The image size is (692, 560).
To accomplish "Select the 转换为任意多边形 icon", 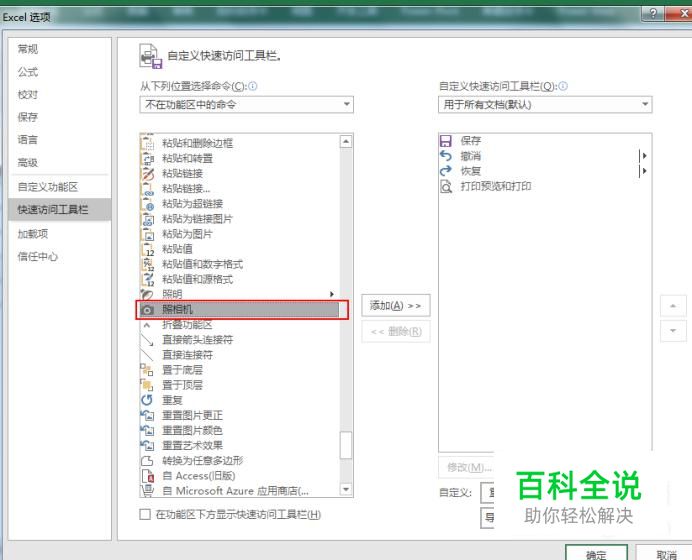I will pyautogui.click(x=147, y=461).
